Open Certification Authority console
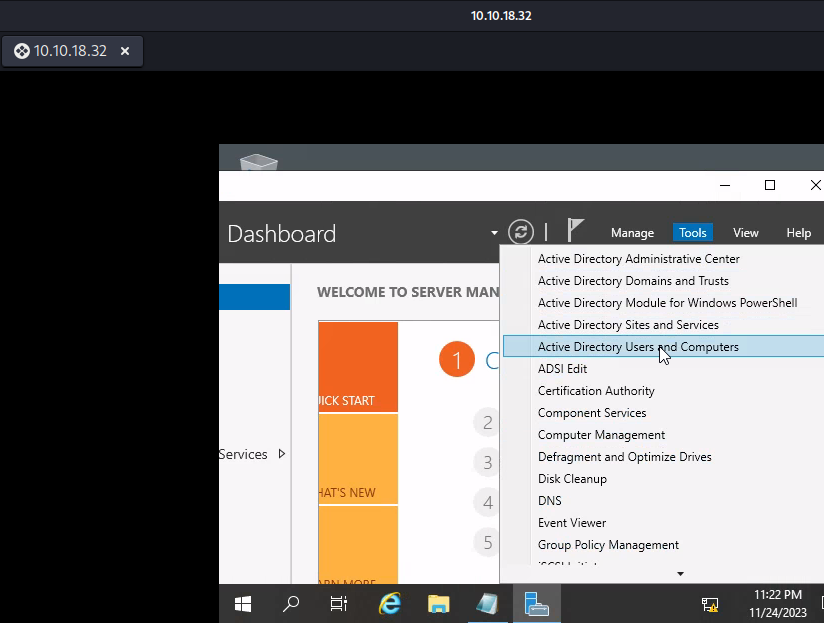 (x=663, y=391)
